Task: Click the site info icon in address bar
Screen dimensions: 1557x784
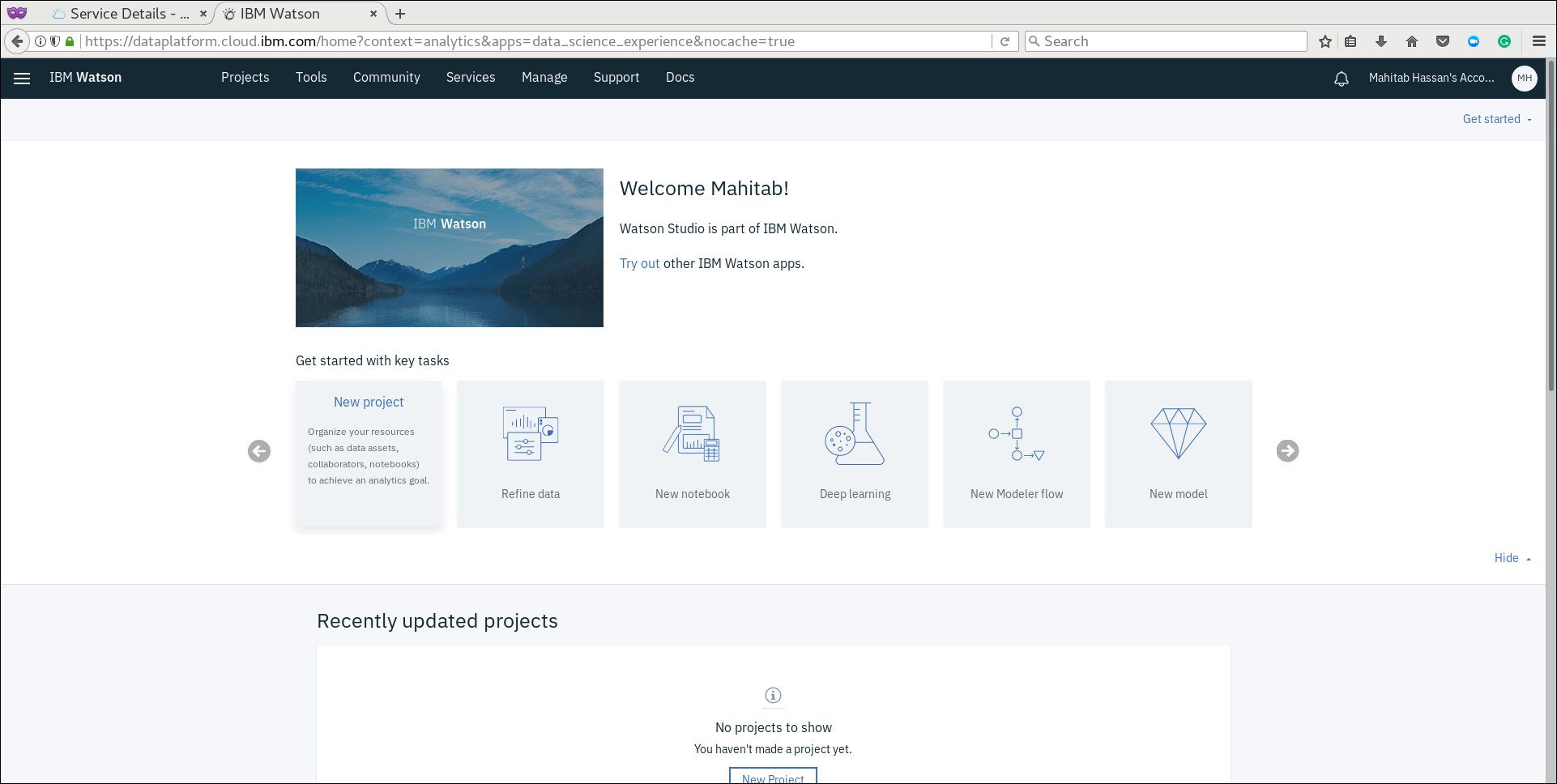Action: coord(41,41)
